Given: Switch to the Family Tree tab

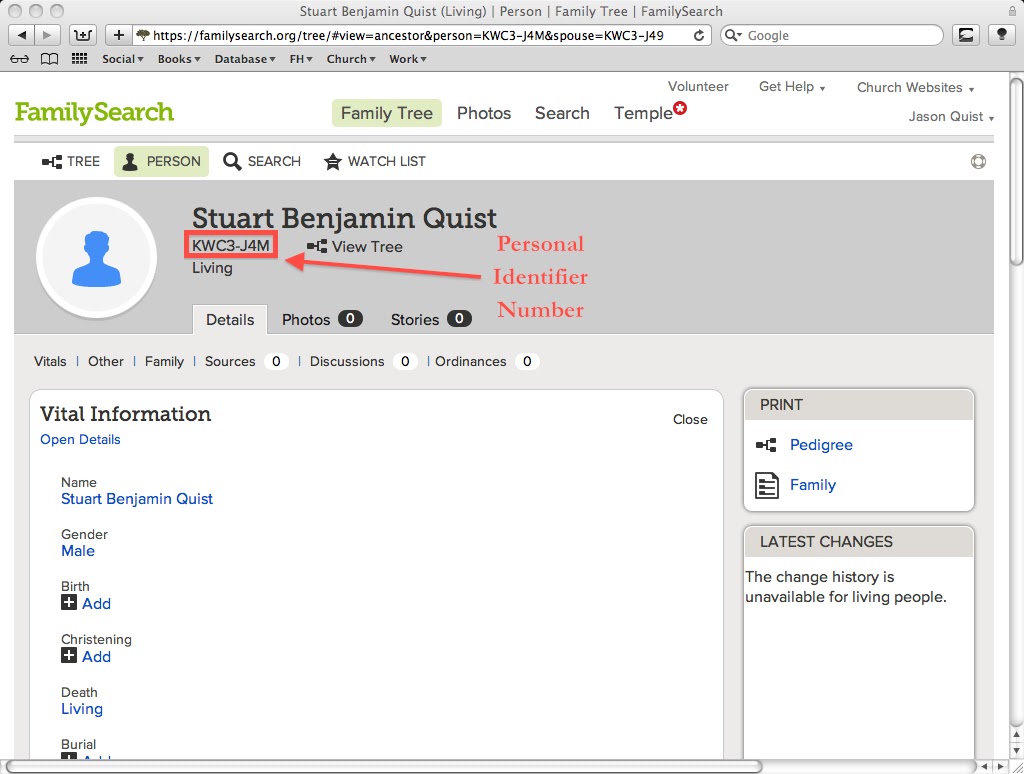Looking at the screenshot, I should click(x=387, y=113).
